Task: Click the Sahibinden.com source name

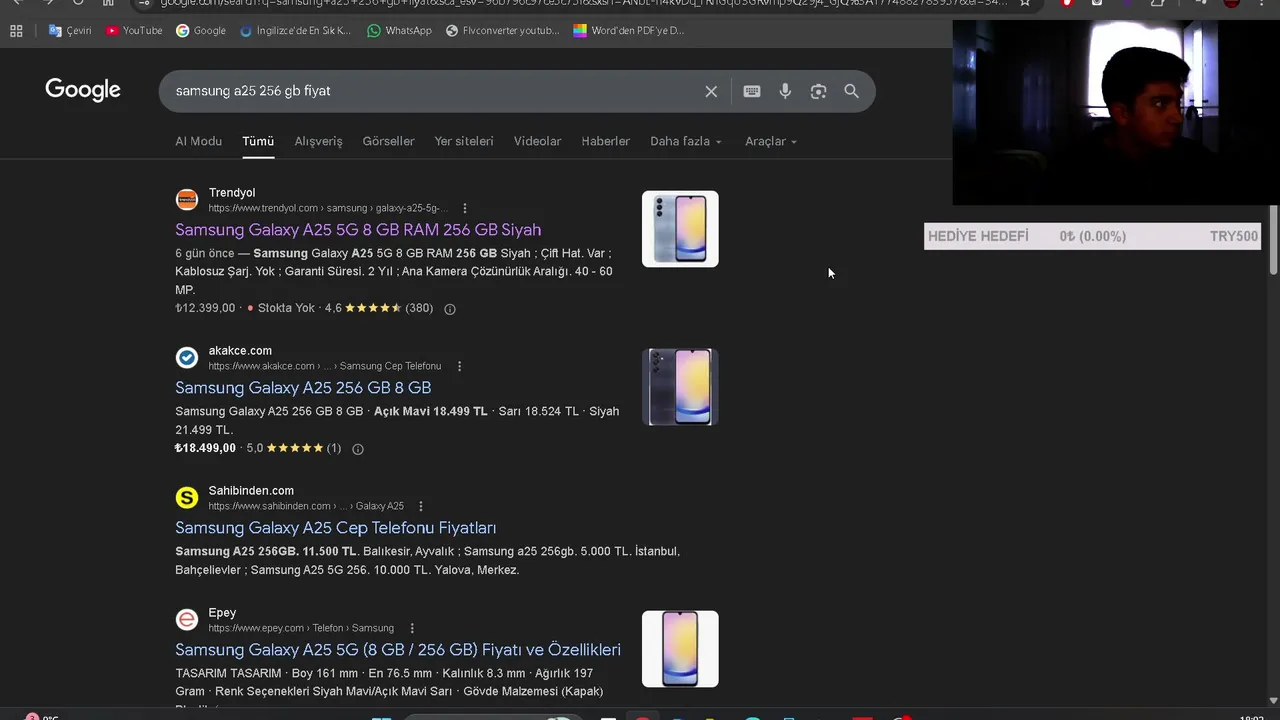Action: click(251, 491)
